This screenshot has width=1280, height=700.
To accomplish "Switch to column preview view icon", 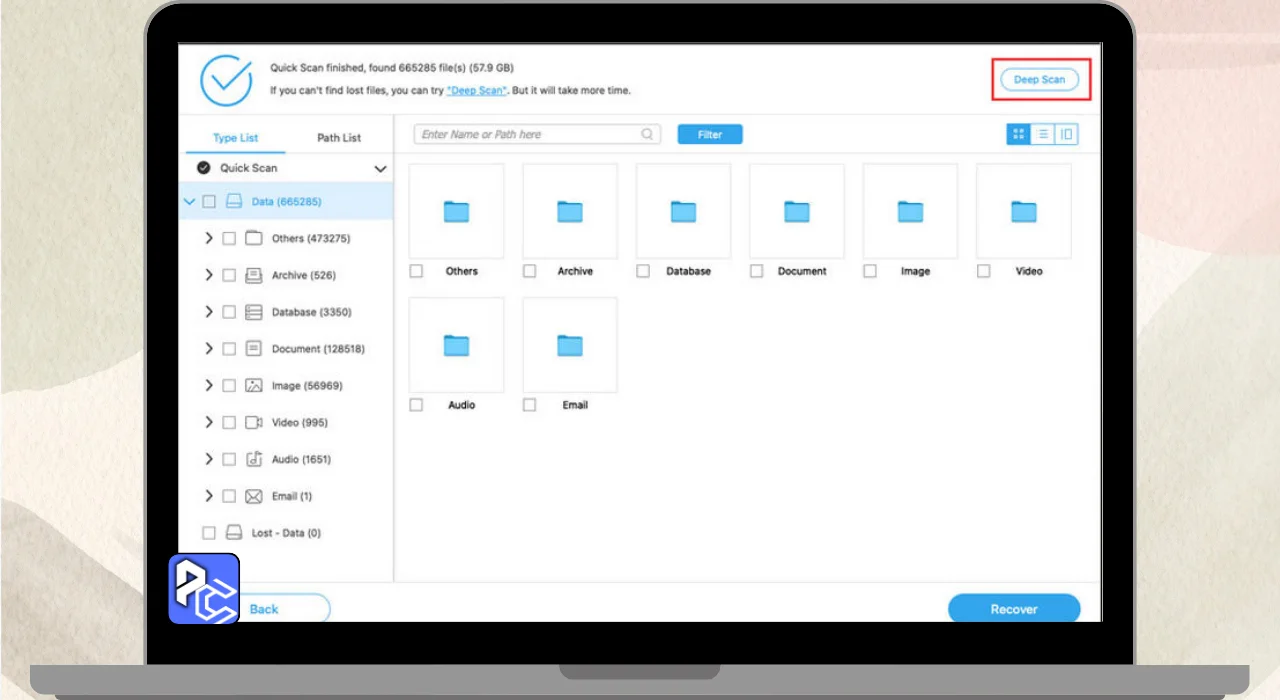I will point(1067,135).
